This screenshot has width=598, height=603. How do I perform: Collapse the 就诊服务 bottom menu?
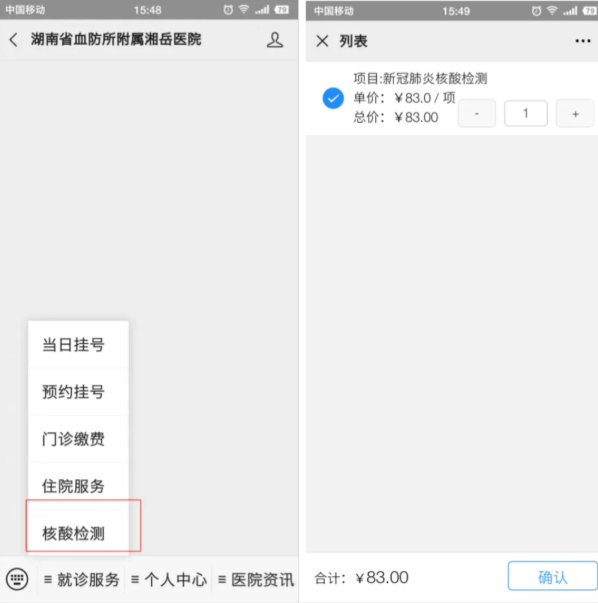coord(81,579)
